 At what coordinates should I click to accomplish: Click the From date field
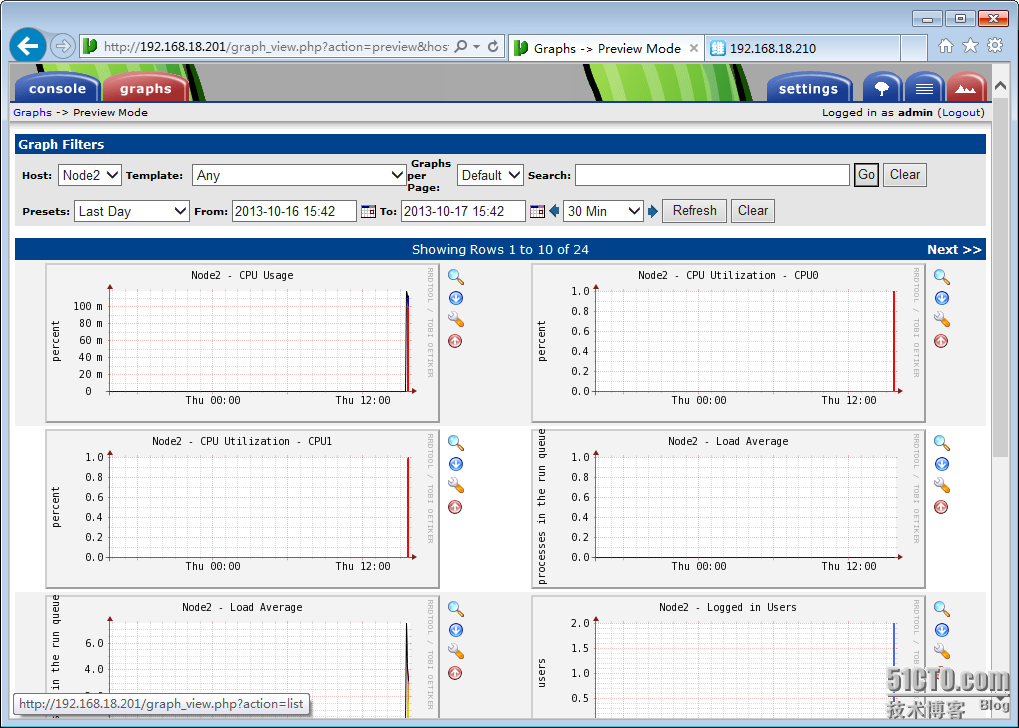pos(294,211)
